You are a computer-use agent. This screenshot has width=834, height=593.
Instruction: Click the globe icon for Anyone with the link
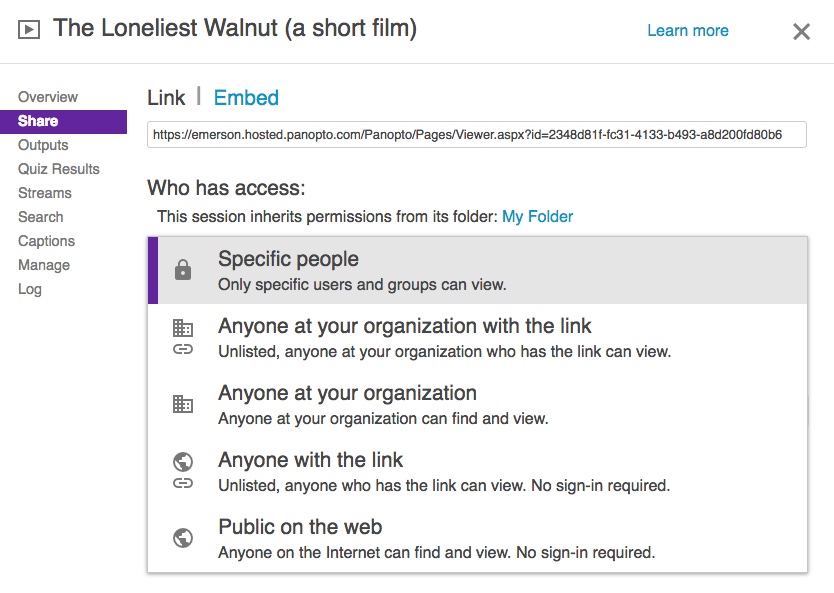pyautogui.click(x=183, y=462)
